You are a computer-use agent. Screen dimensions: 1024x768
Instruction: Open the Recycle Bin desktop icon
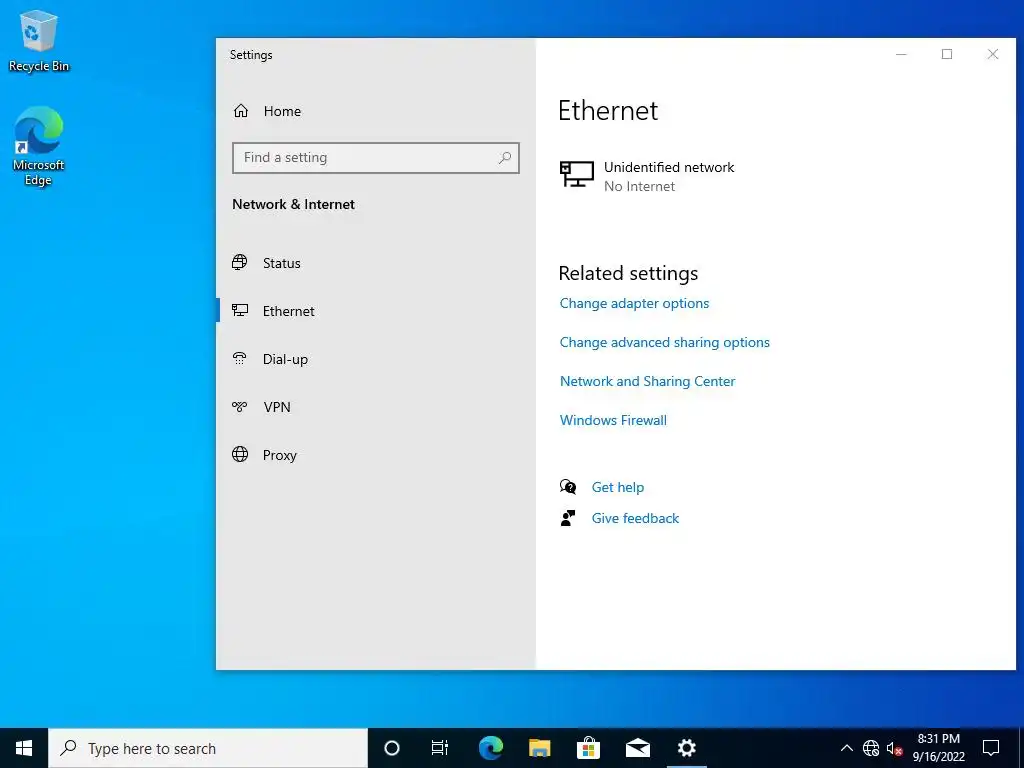39,40
